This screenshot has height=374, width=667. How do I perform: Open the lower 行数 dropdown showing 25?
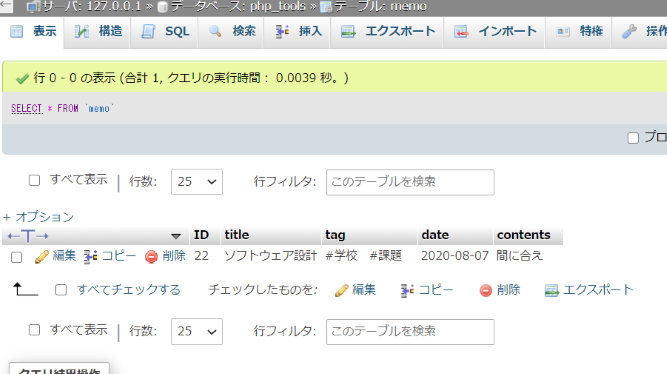(x=197, y=331)
